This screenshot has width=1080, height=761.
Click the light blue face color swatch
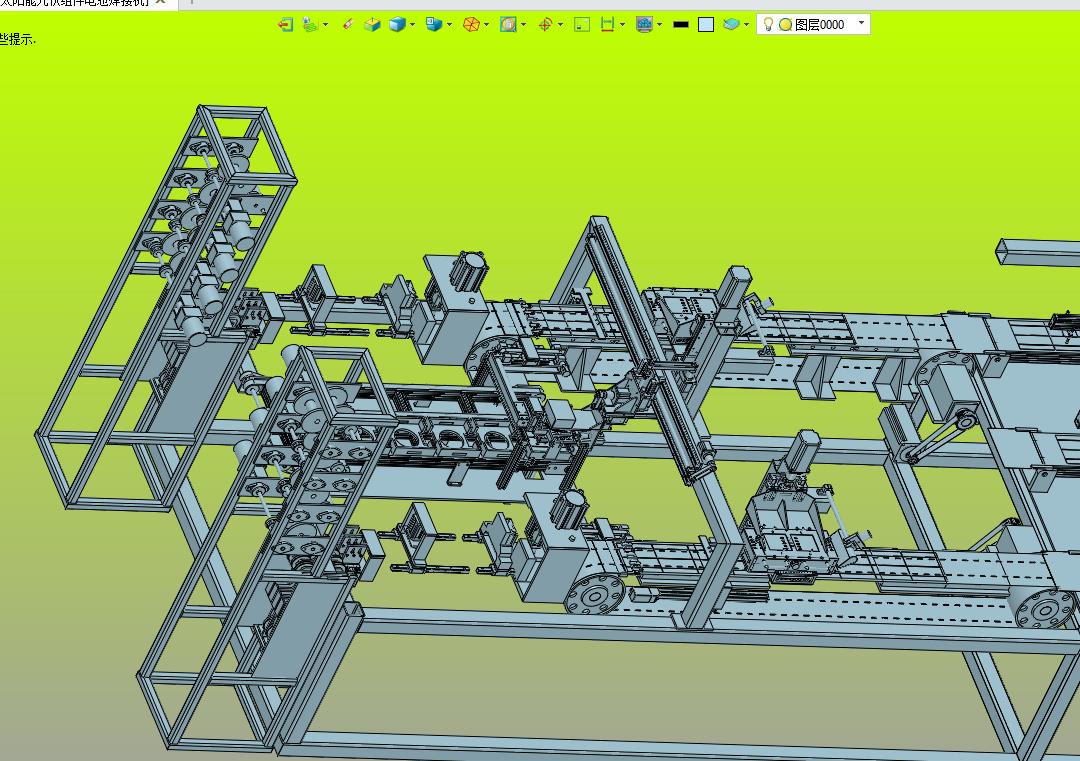[x=706, y=25]
